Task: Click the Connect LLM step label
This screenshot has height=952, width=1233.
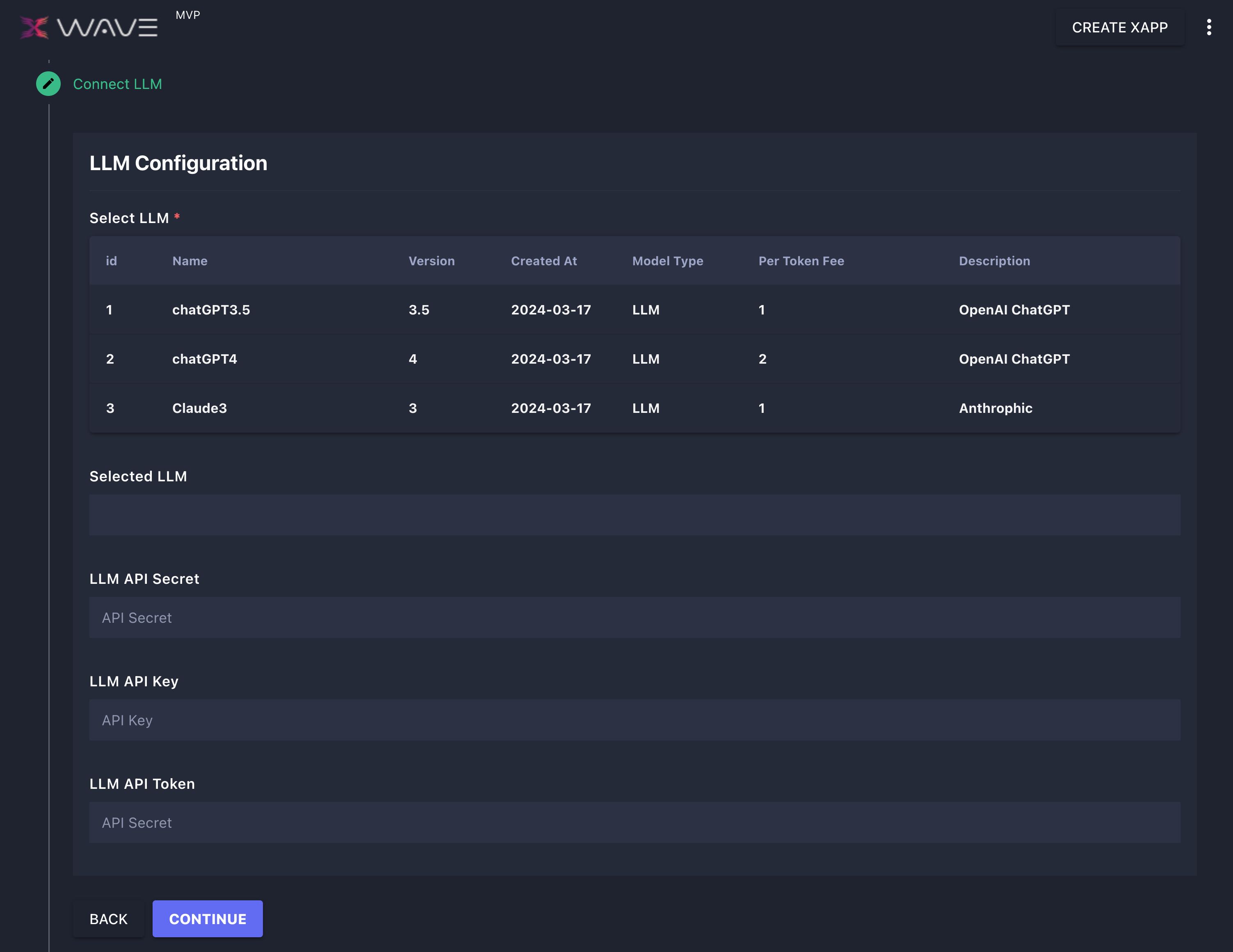Action: click(117, 84)
